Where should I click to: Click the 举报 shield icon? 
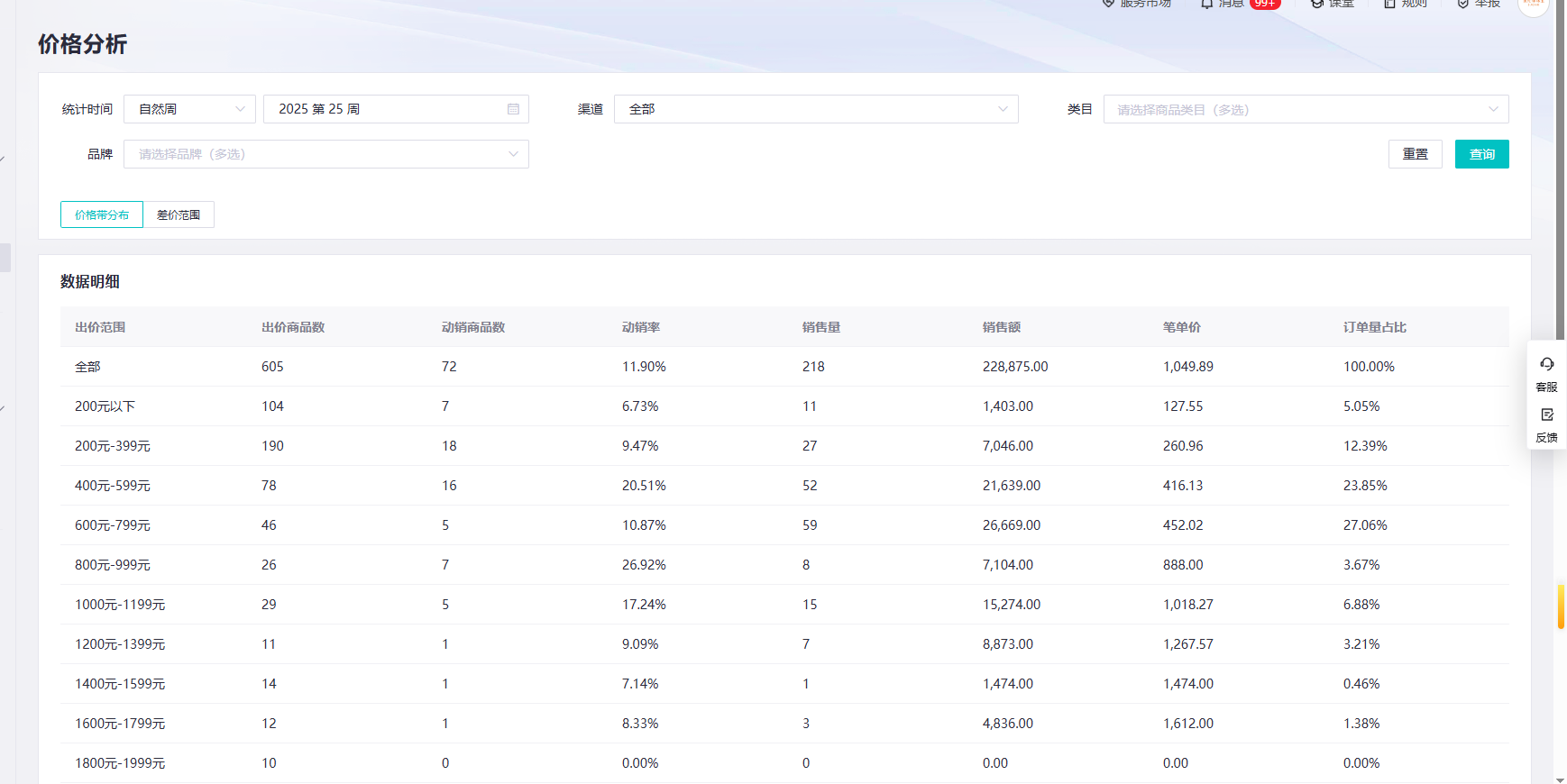[1463, 4]
